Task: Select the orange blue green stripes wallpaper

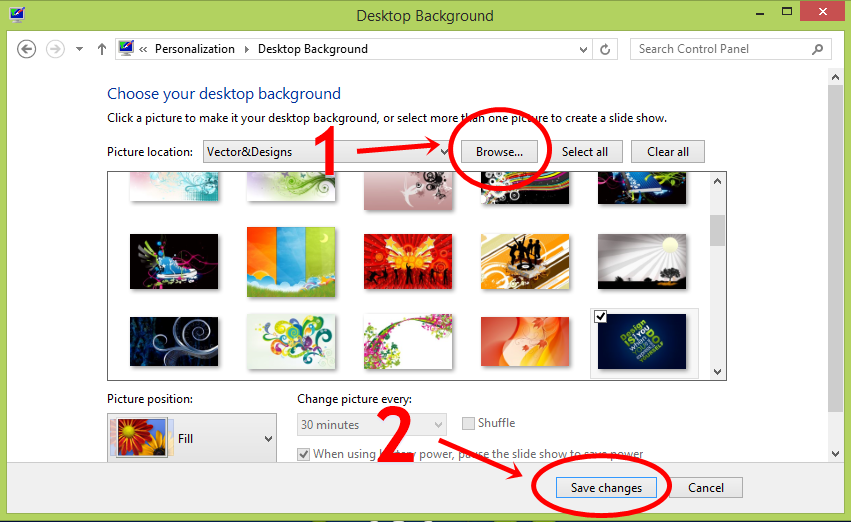Action: [x=291, y=262]
